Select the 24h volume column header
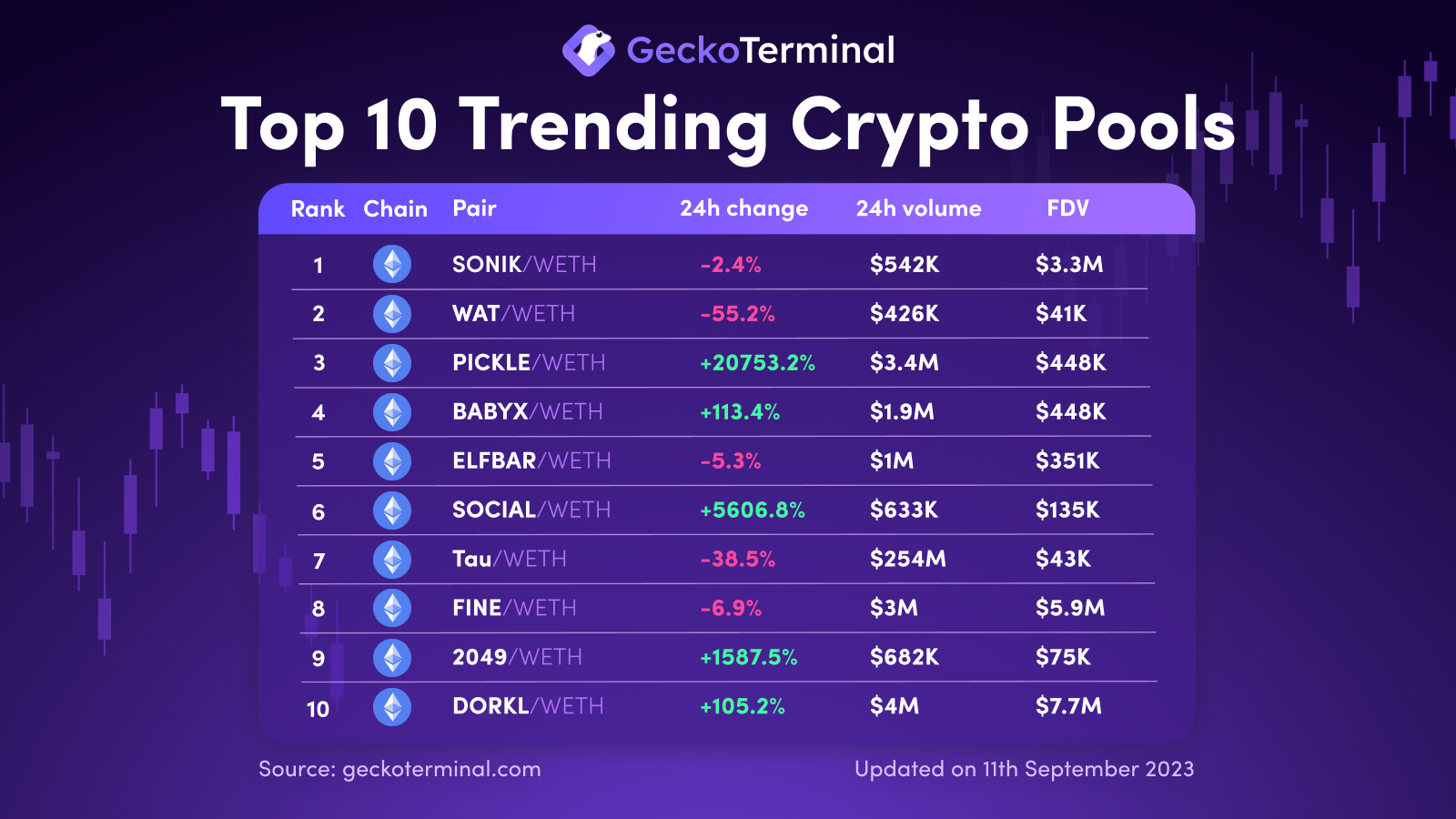The image size is (1456, 819). point(918,208)
